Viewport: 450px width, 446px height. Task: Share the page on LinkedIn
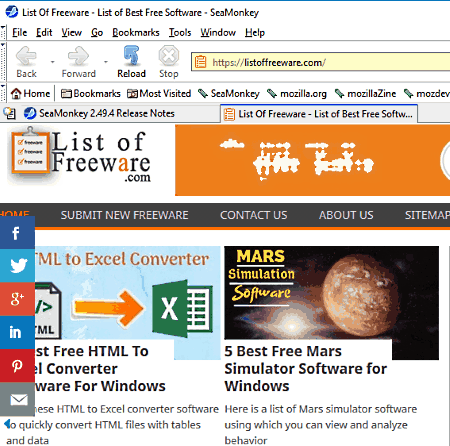click(x=17, y=332)
